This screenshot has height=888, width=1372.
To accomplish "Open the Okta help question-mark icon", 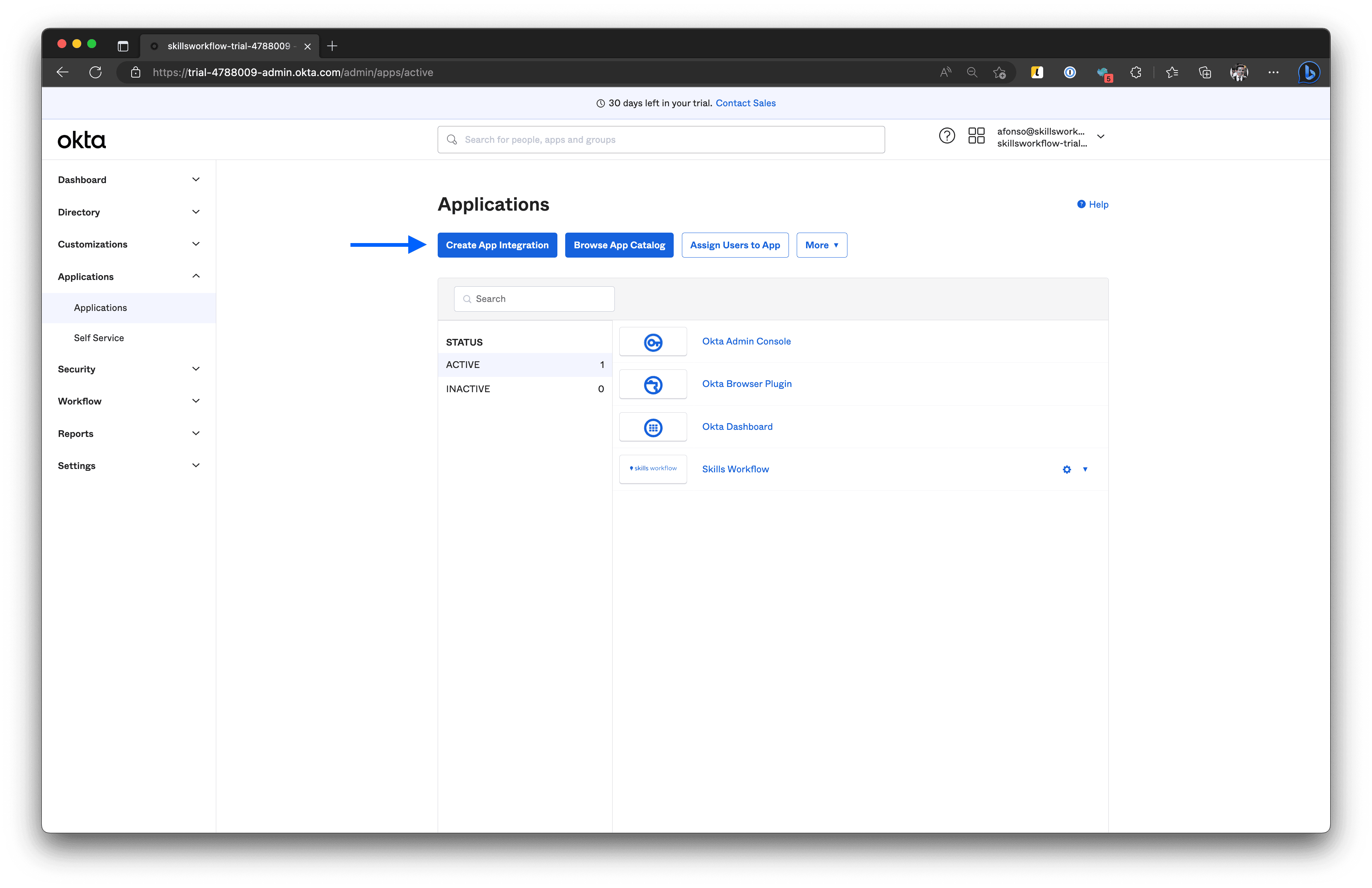I will (x=947, y=136).
